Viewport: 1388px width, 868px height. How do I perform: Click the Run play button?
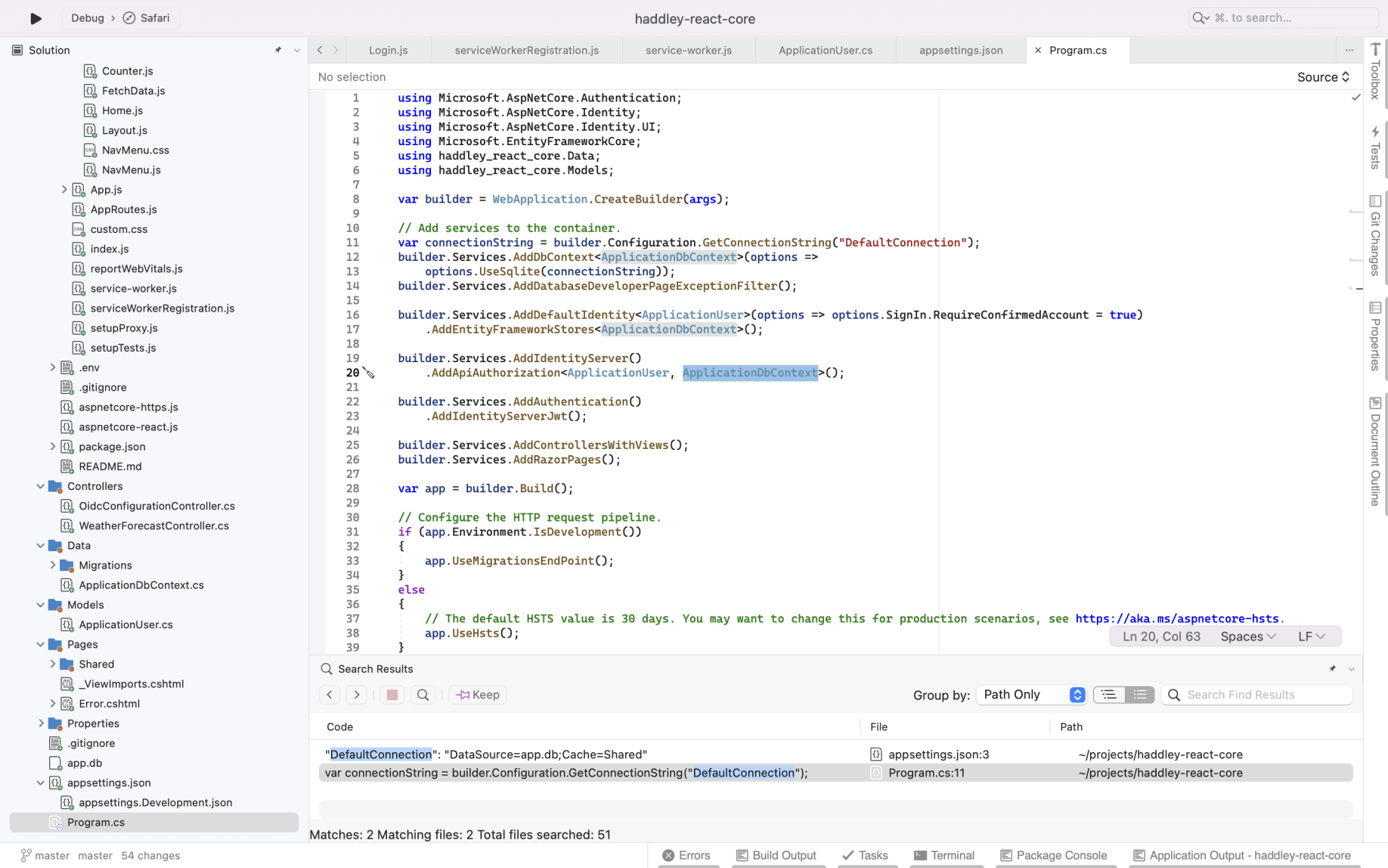tap(36, 18)
